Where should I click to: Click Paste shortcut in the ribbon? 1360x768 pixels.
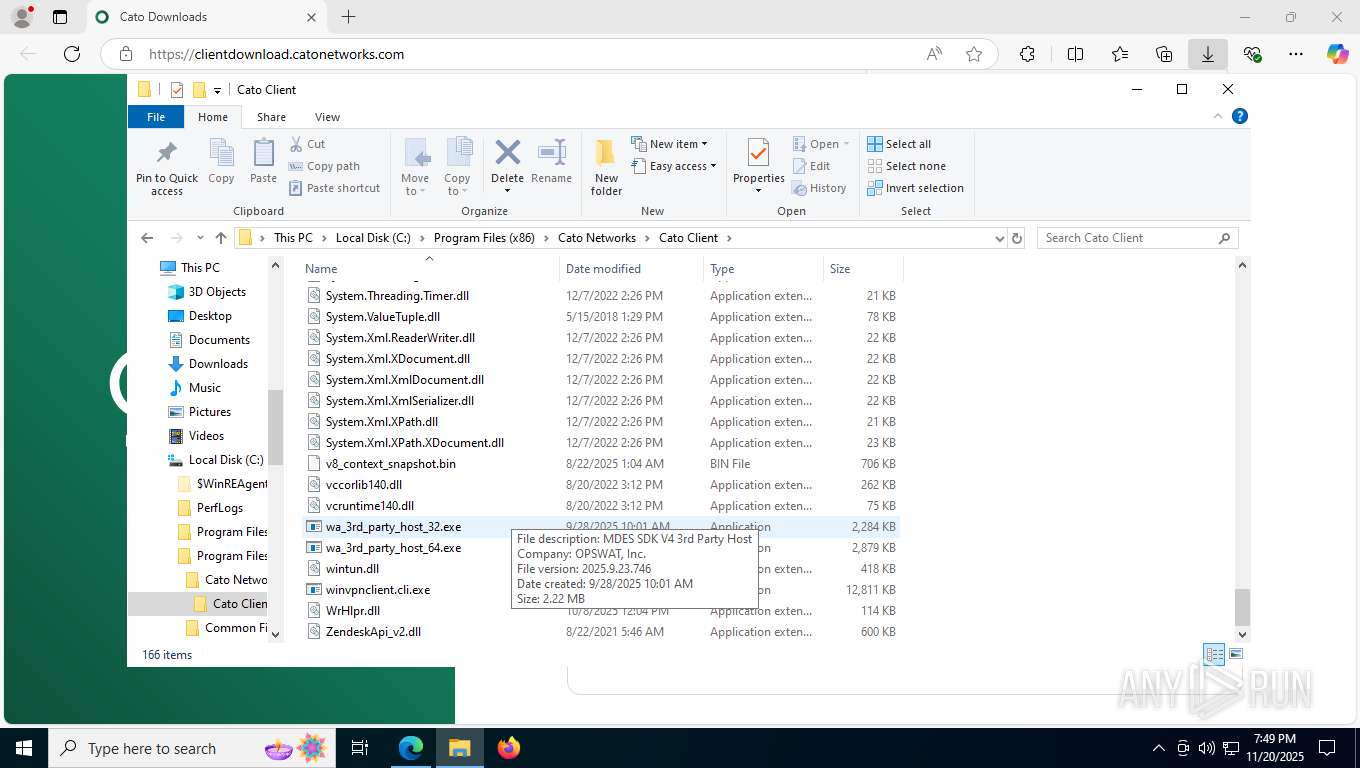(335, 188)
